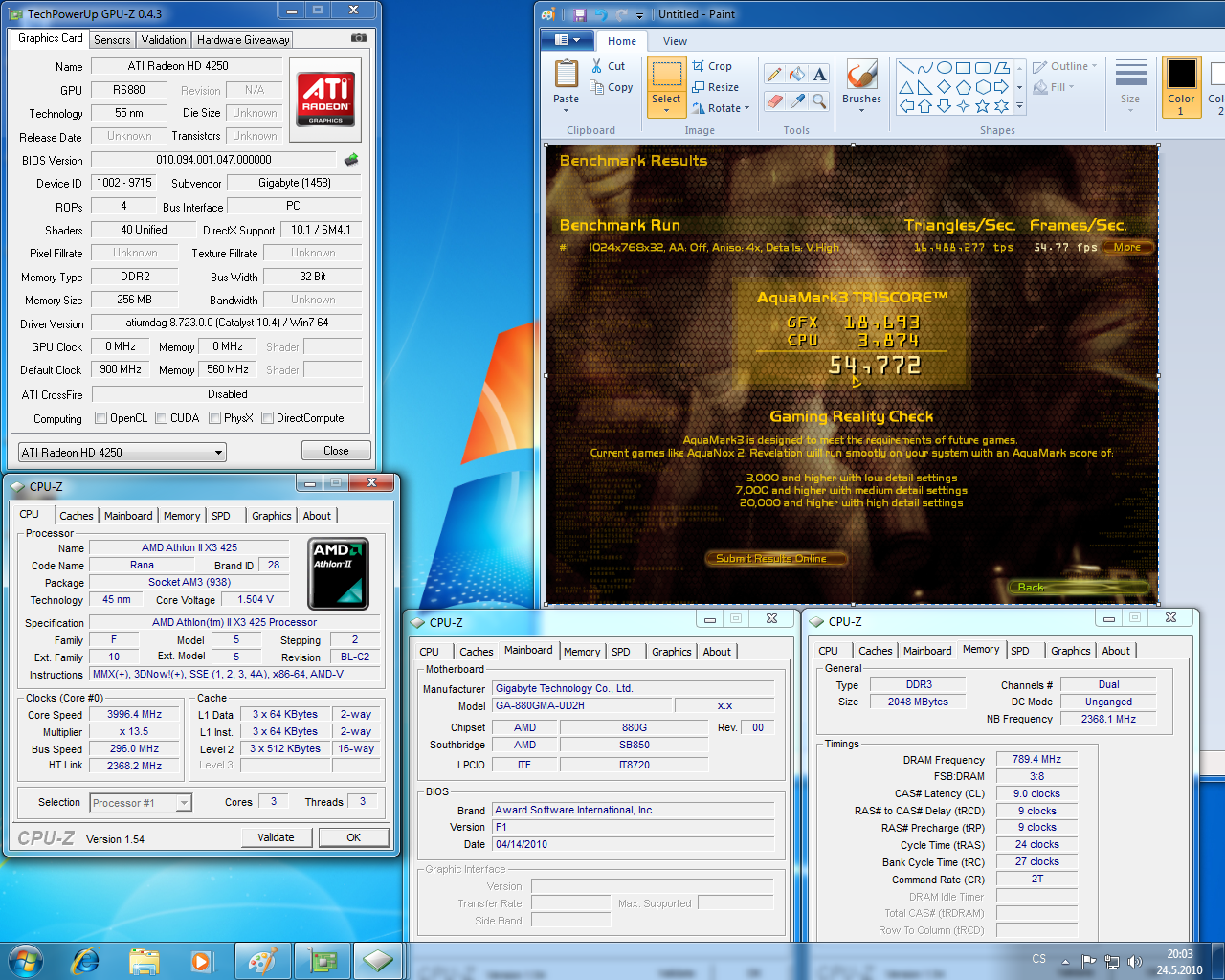Click the clock showing 20:03
This screenshot has width=1225, height=980.
point(1179,954)
